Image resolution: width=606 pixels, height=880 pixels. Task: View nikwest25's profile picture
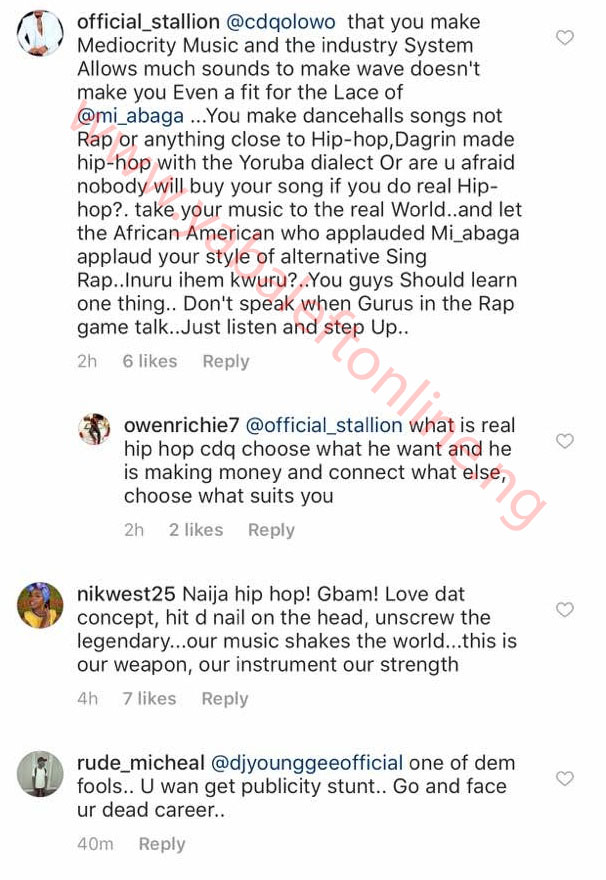pyautogui.click(x=40, y=605)
